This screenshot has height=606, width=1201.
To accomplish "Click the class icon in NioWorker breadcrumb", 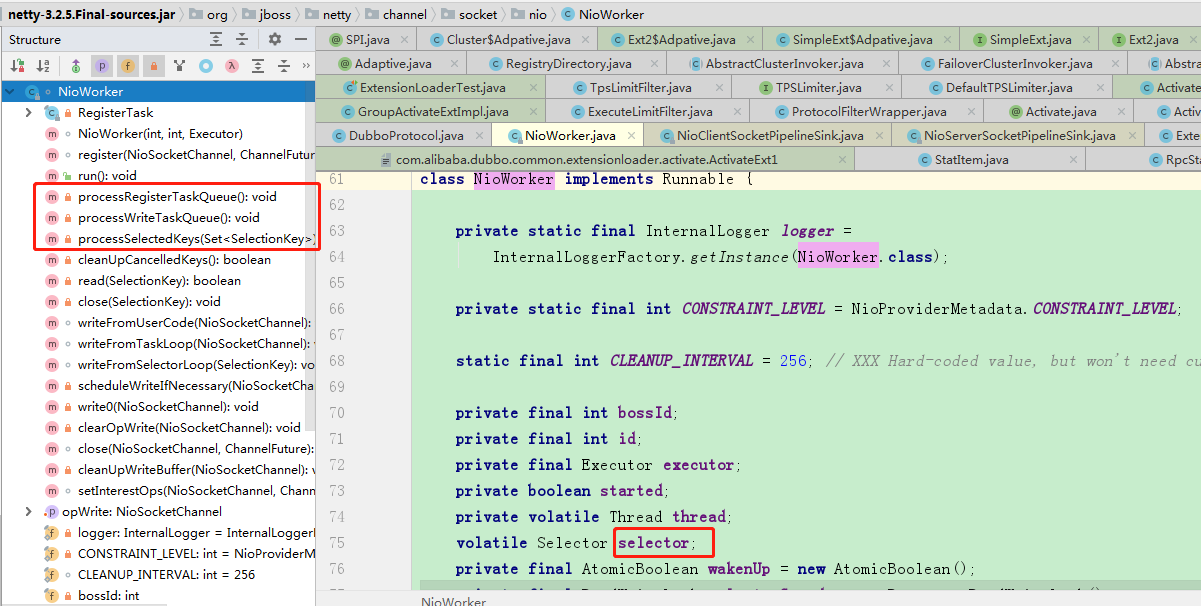I will [568, 15].
